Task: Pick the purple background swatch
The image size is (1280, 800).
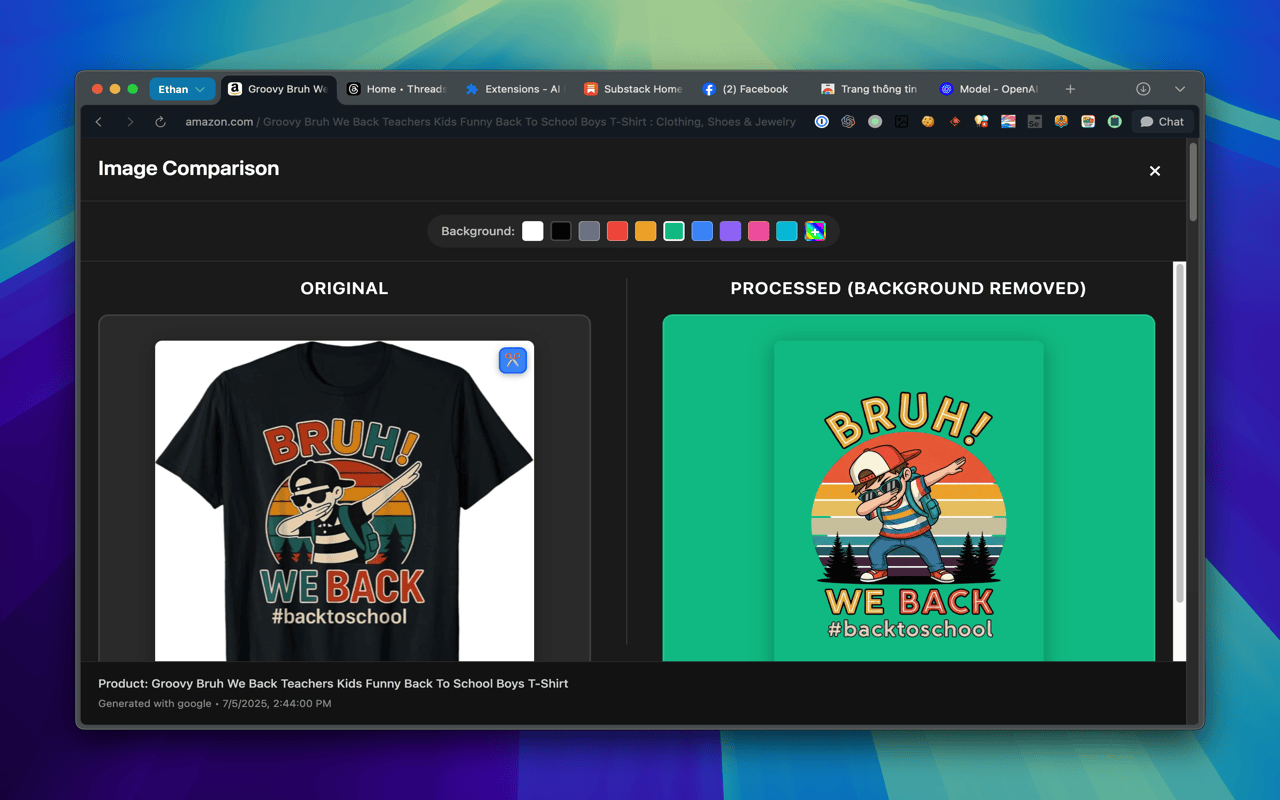Action: 730,231
